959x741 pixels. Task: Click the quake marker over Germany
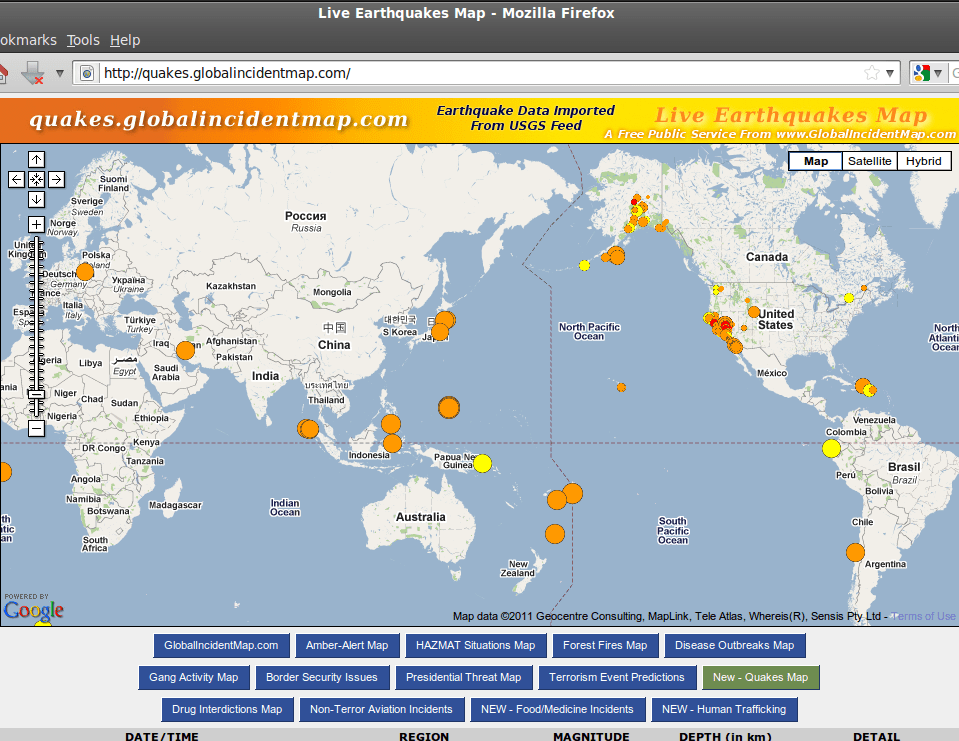[84, 271]
